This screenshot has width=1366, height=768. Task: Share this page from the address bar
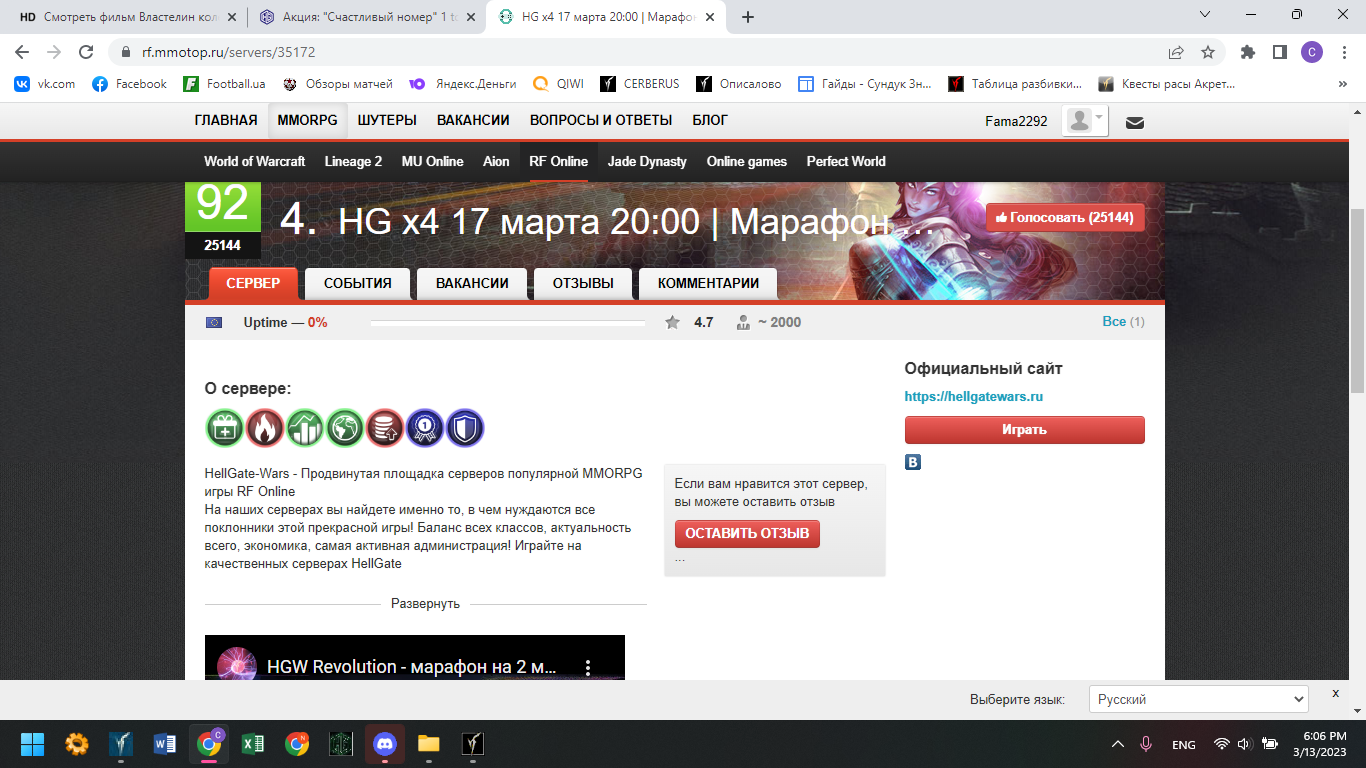1176,52
